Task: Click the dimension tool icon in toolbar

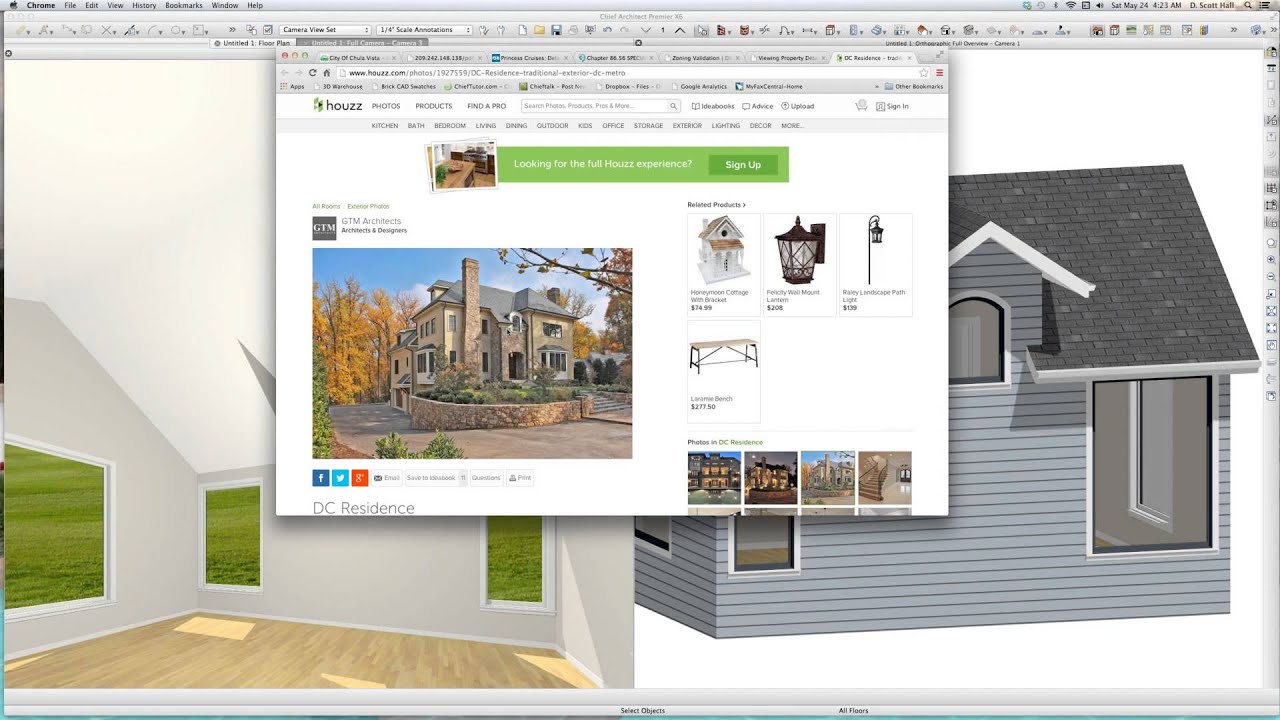Action: (809, 30)
